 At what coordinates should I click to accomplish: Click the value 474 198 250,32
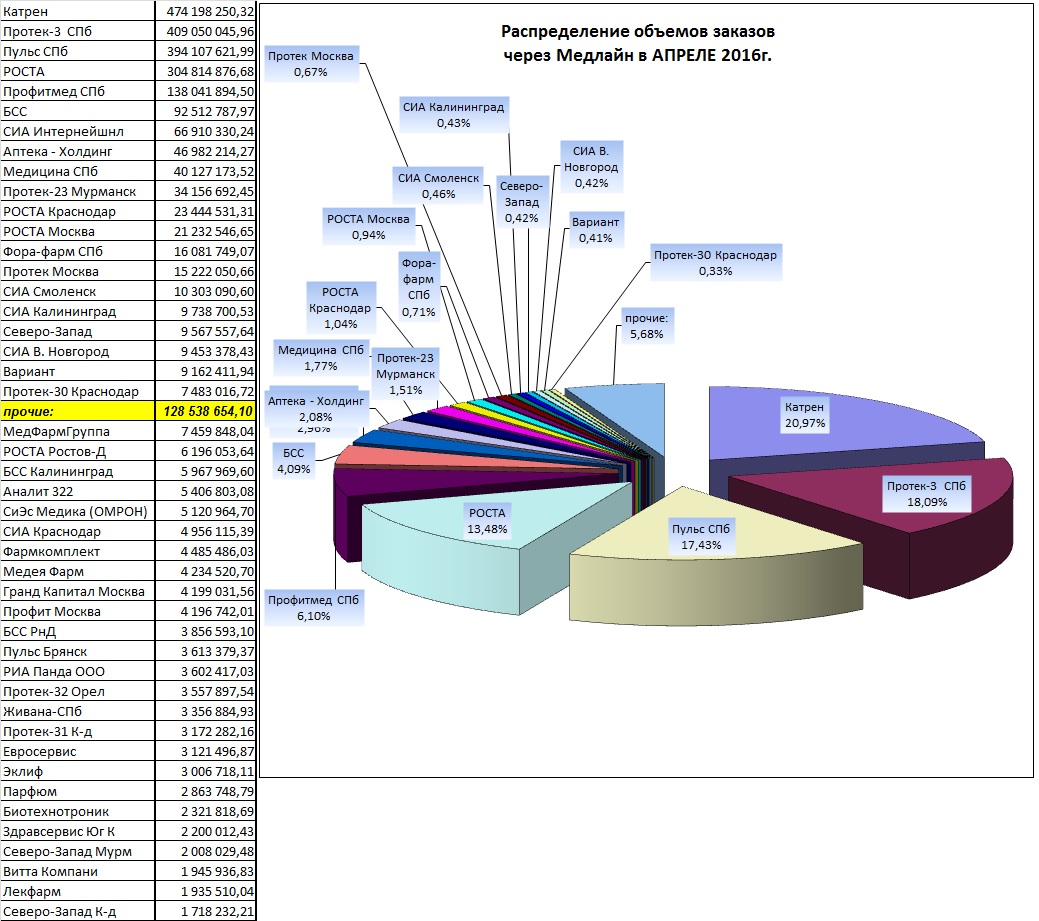(x=205, y=11)
